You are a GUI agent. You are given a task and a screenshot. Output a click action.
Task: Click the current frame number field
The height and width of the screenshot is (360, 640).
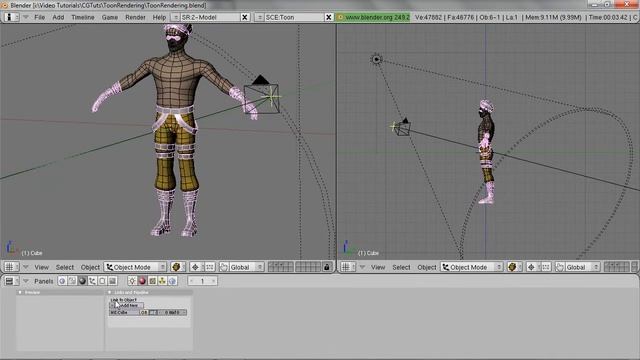[x=202, y=281]
